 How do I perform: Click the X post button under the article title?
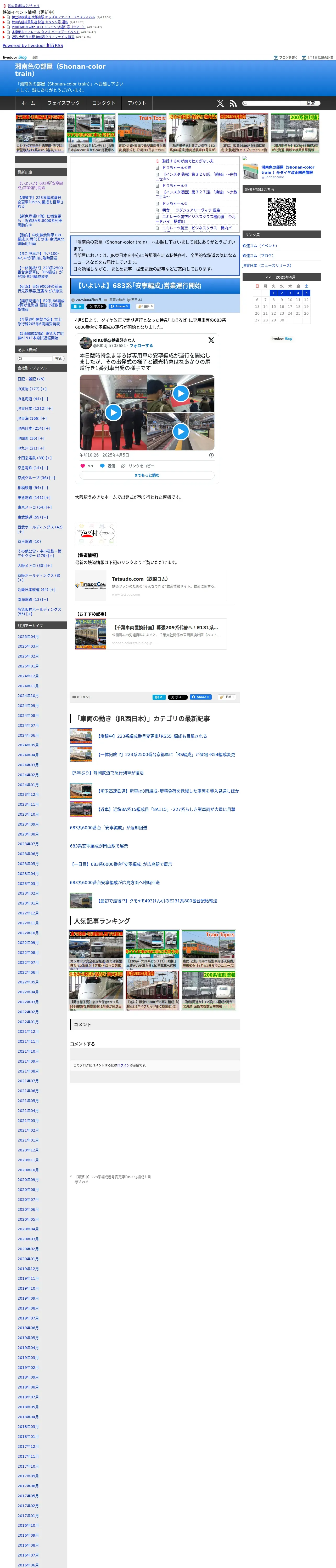[x=96, y=306]
